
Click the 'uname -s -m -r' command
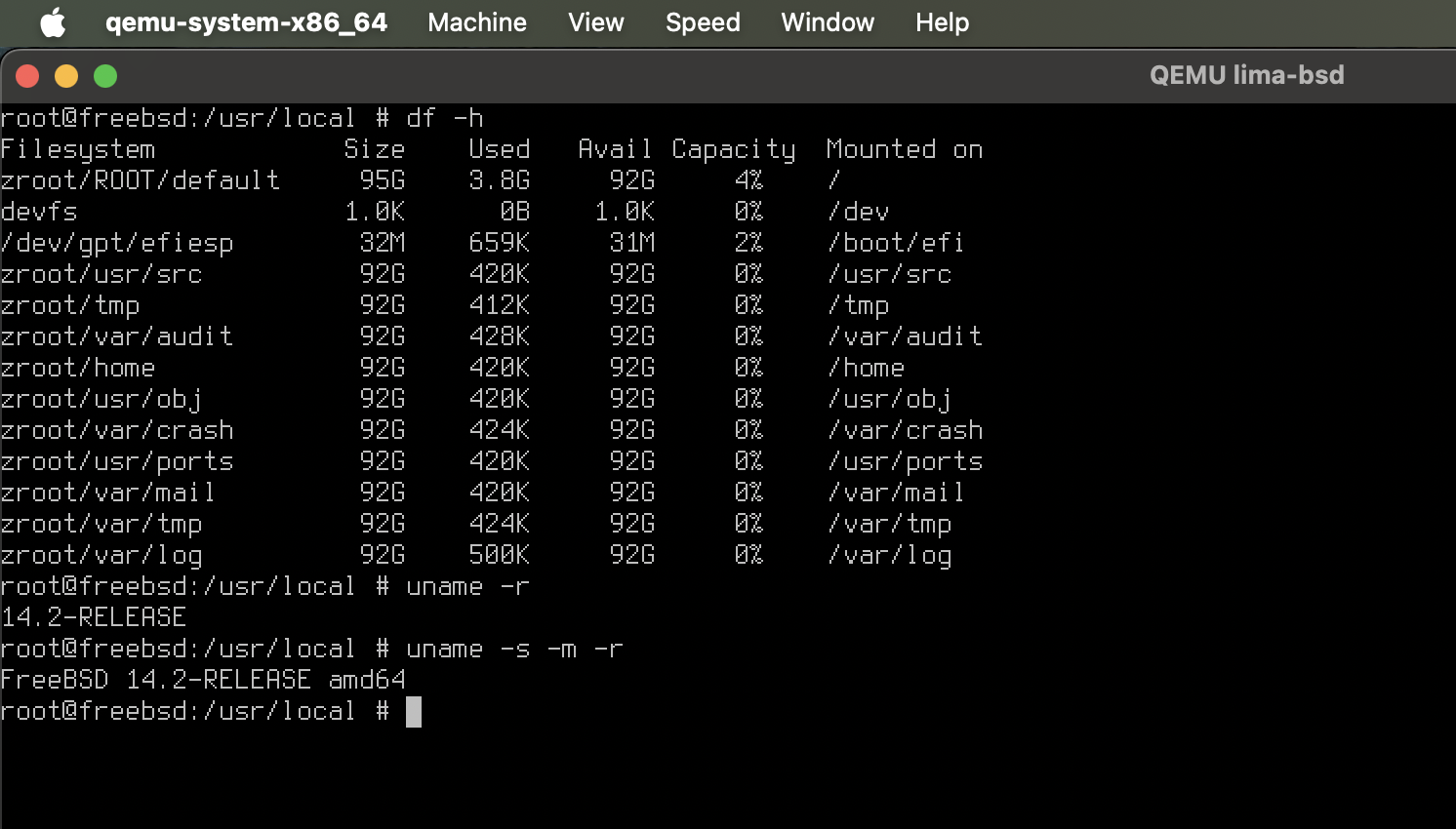pos(515,649)
